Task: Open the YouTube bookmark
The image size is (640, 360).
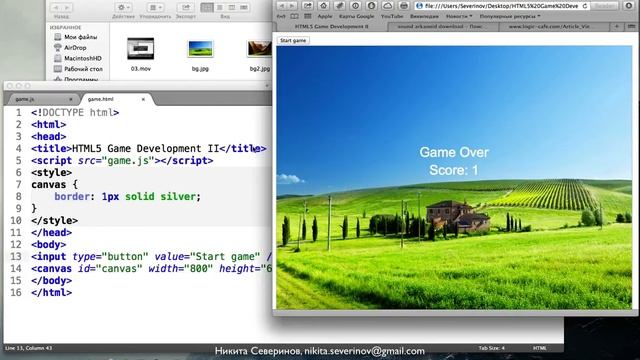Action: tap(392, 16)
